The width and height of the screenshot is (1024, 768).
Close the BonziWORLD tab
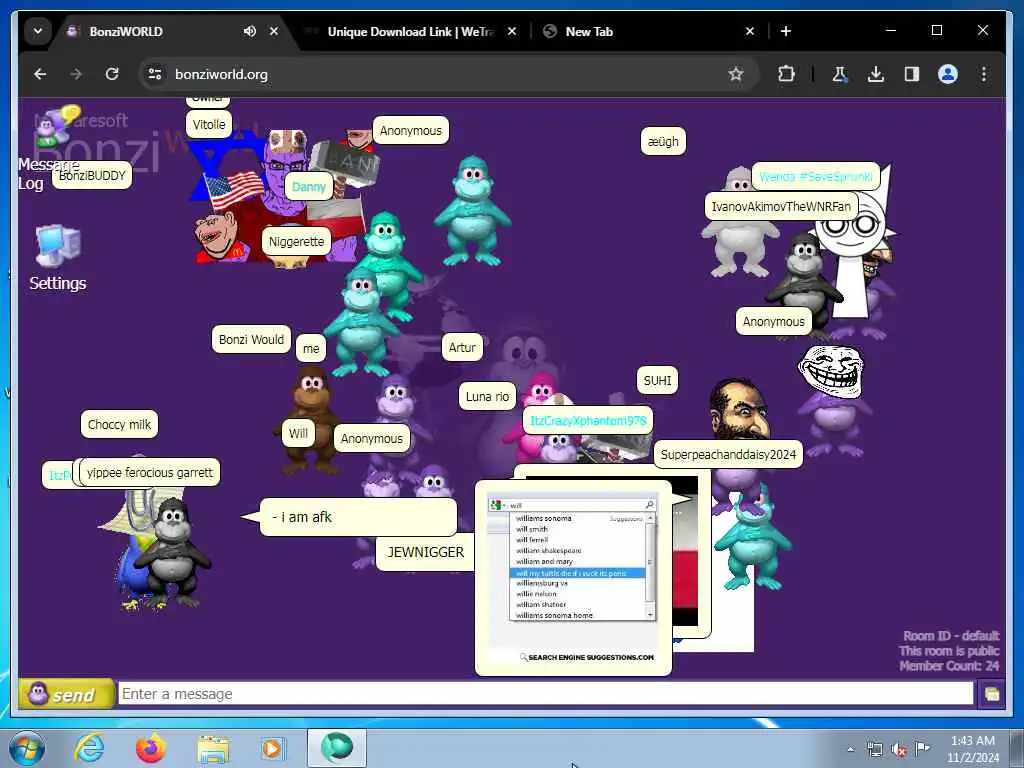274,31
